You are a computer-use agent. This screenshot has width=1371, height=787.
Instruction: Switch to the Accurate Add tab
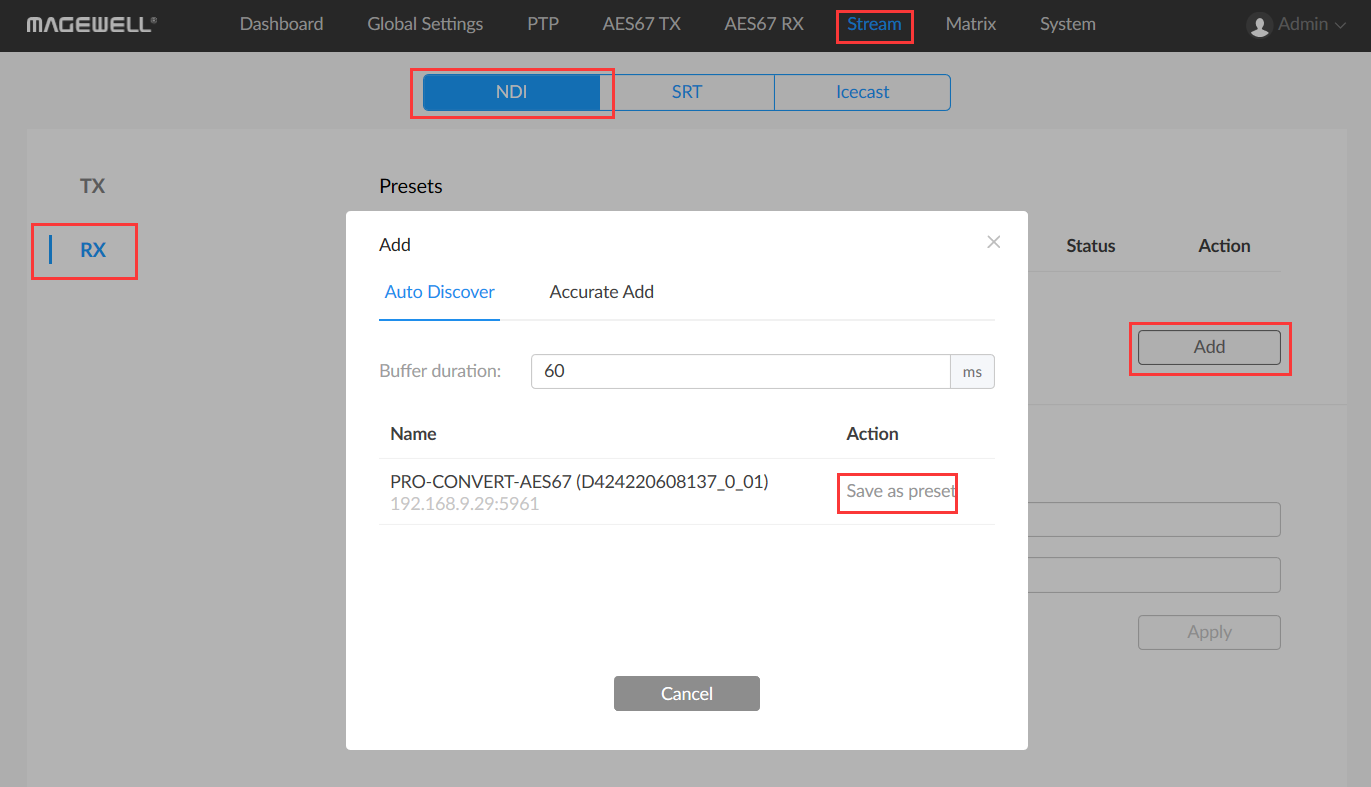point(601,291)
